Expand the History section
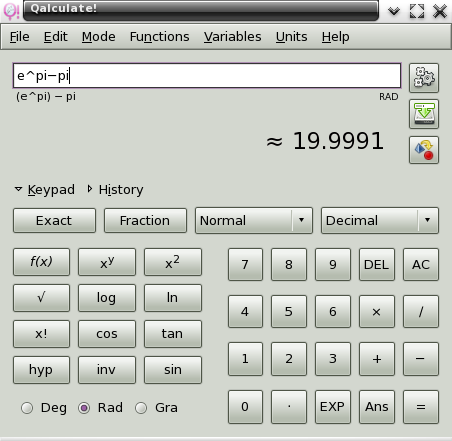 115,189
